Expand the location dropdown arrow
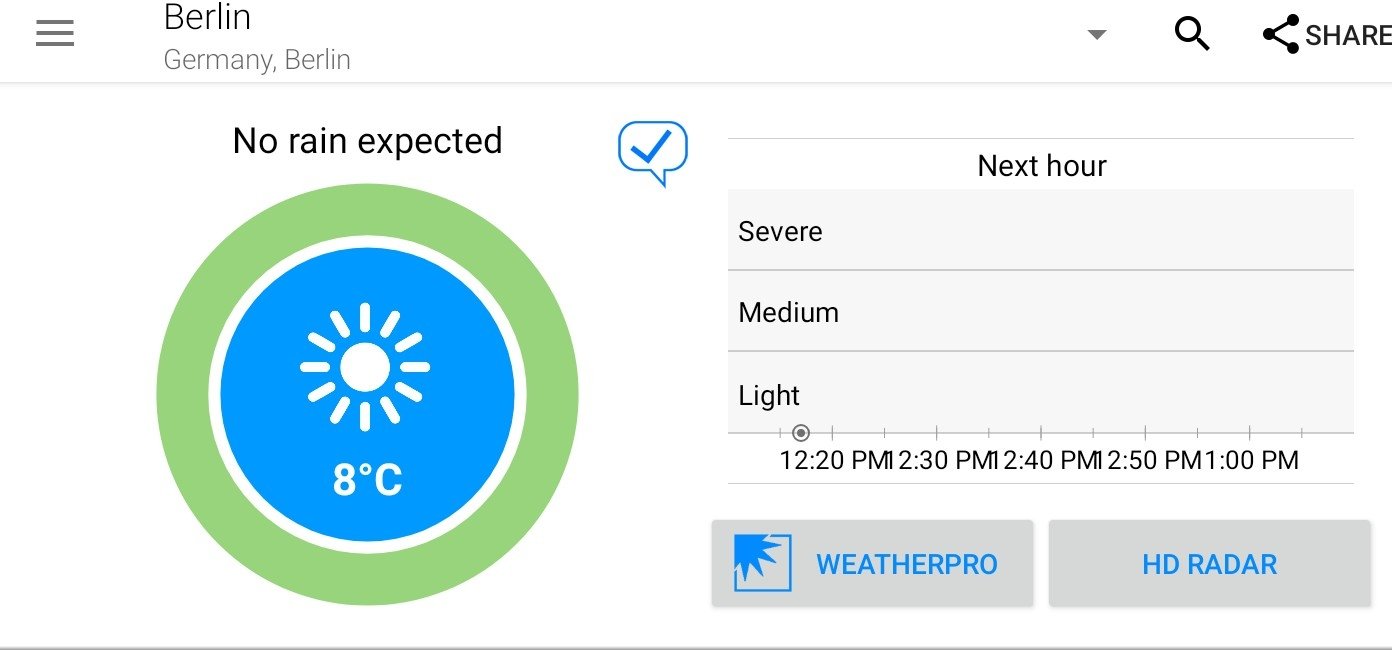 point(1097,35)
